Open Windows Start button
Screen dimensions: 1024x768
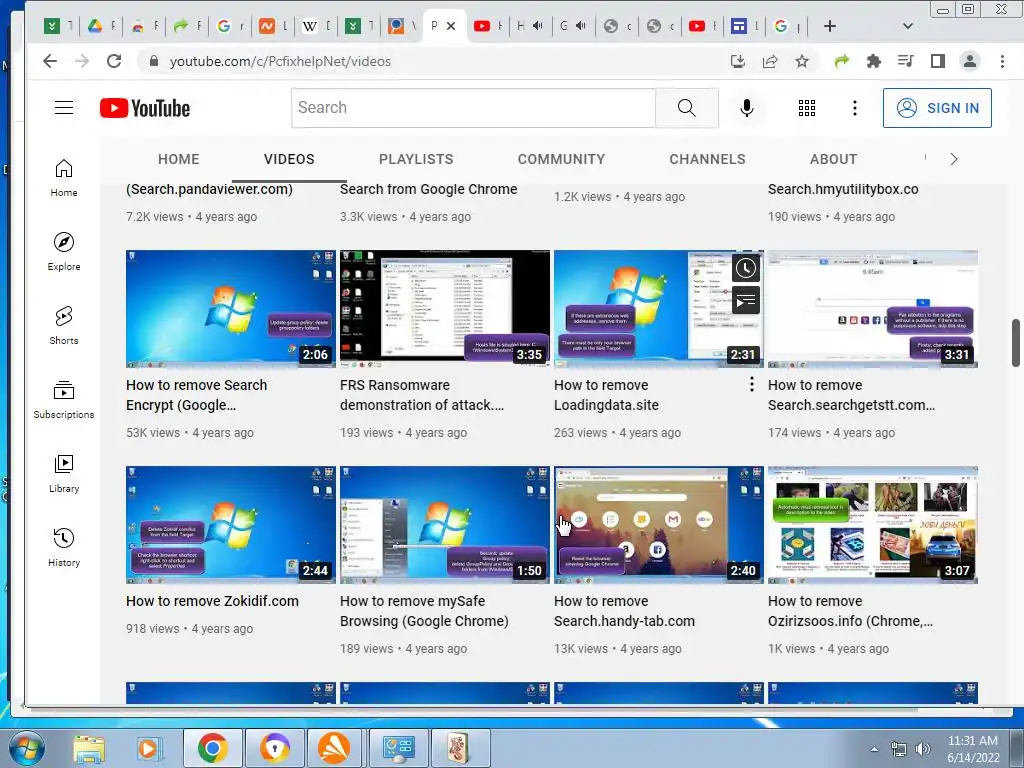click(25, 748)
